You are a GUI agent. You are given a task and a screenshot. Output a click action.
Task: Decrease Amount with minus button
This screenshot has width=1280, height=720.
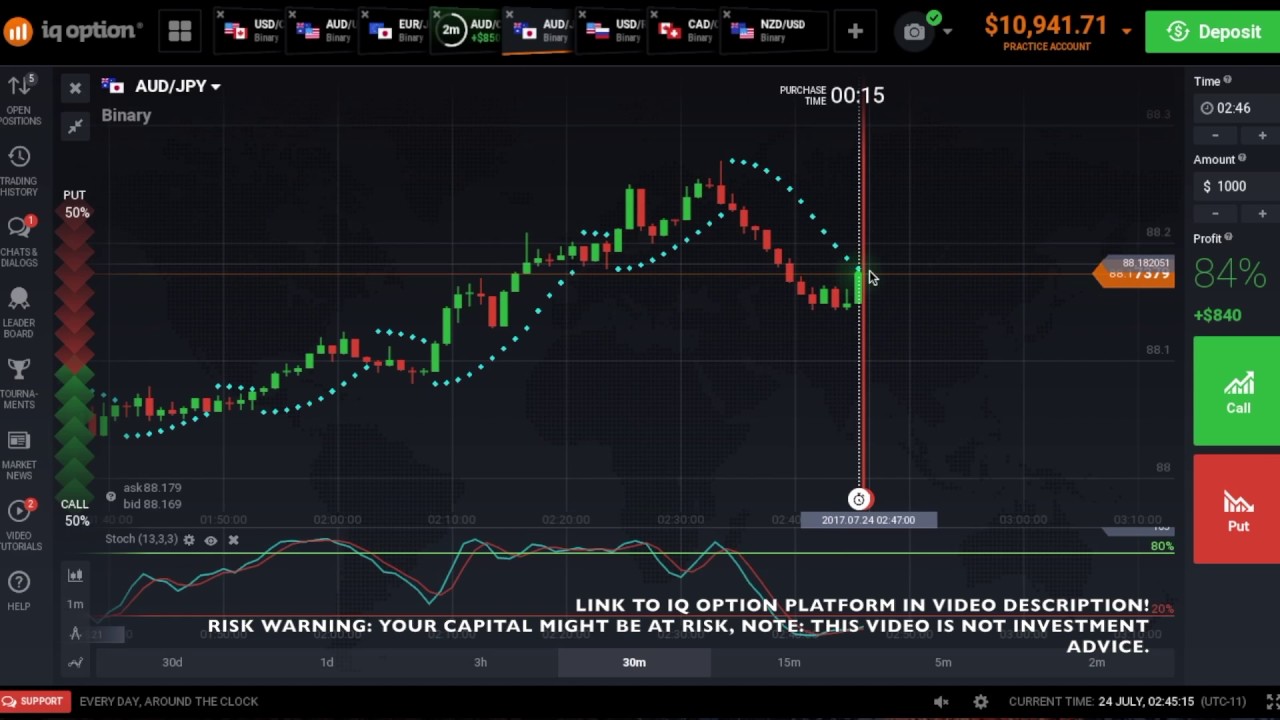click(1215, 213)
